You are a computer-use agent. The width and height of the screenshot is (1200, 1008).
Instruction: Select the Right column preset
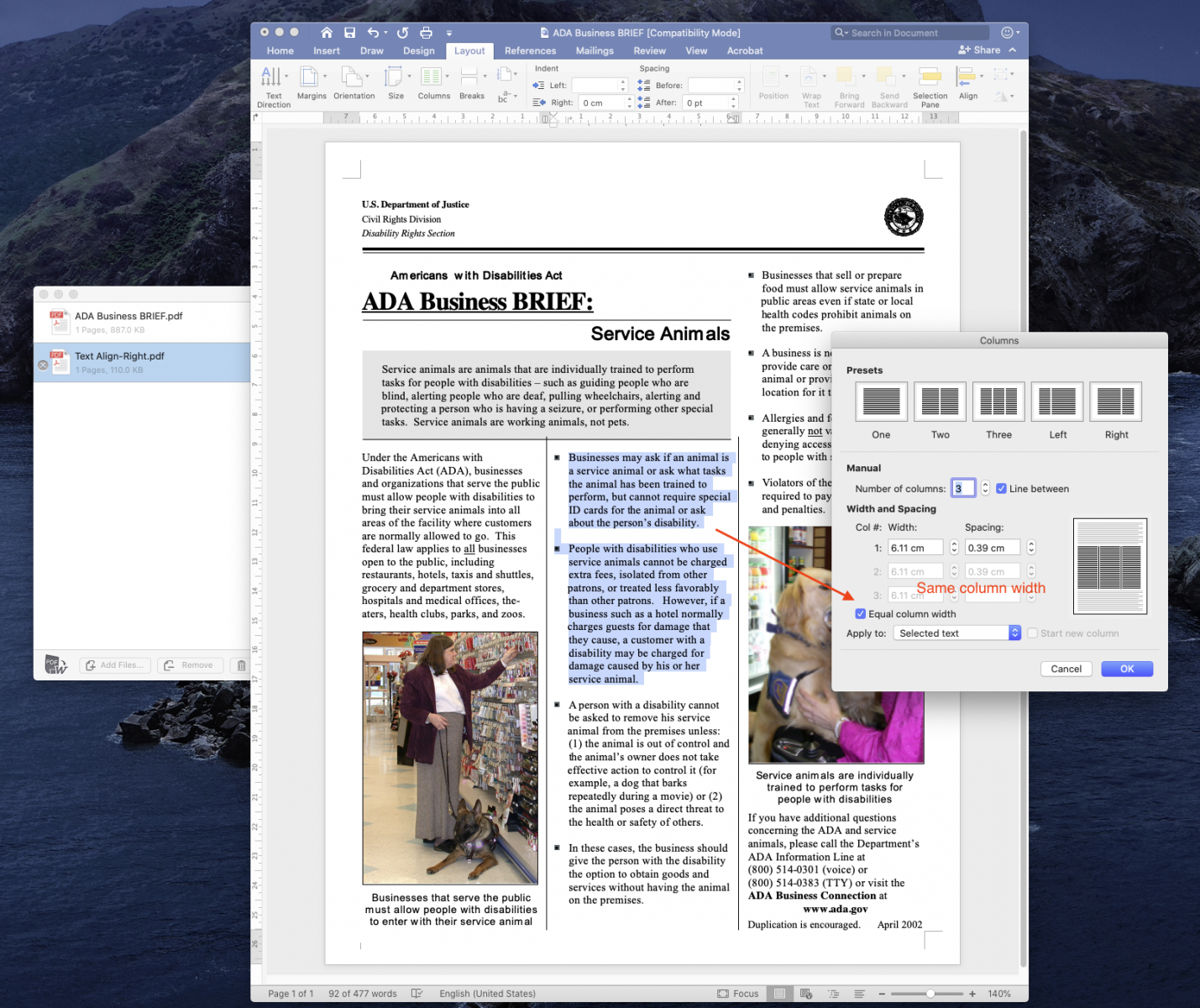1116,402
